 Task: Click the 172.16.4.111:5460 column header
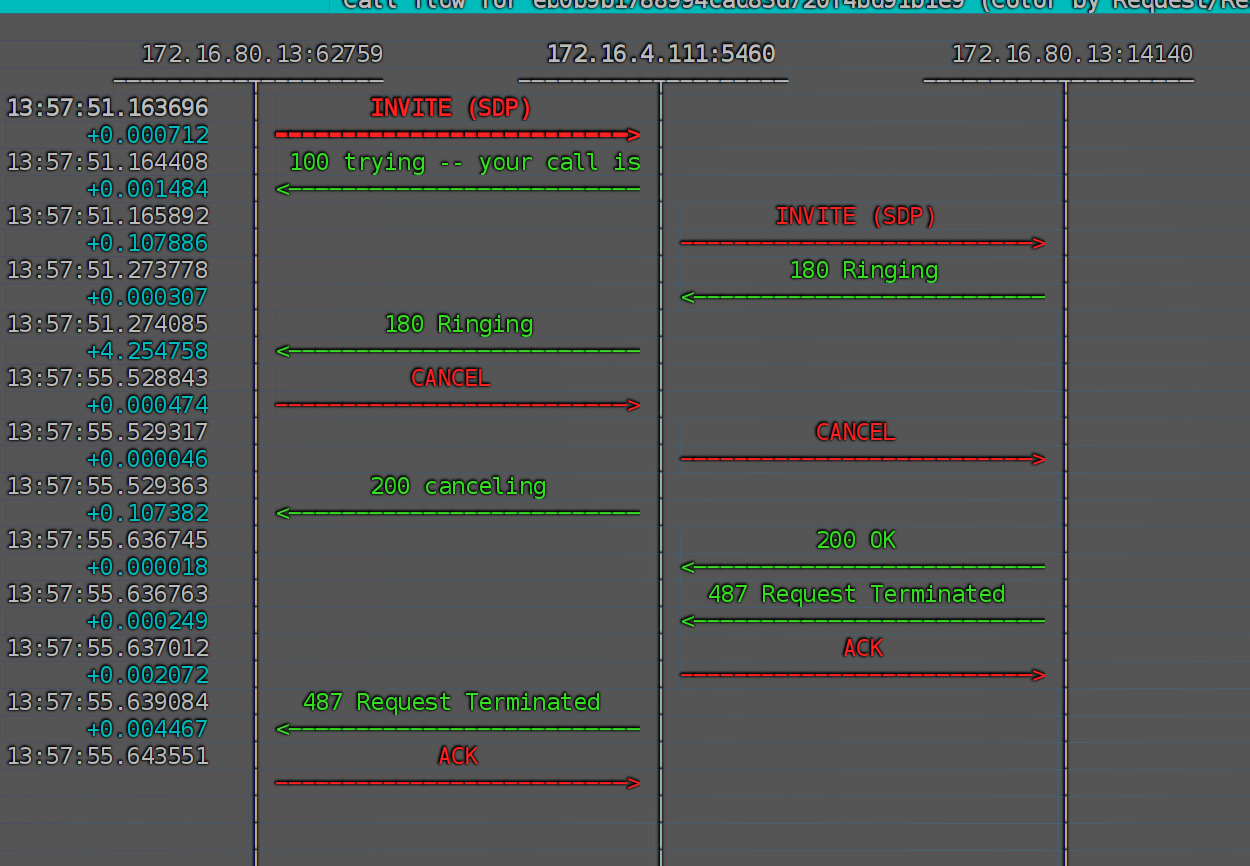click(x=660, y=54)
